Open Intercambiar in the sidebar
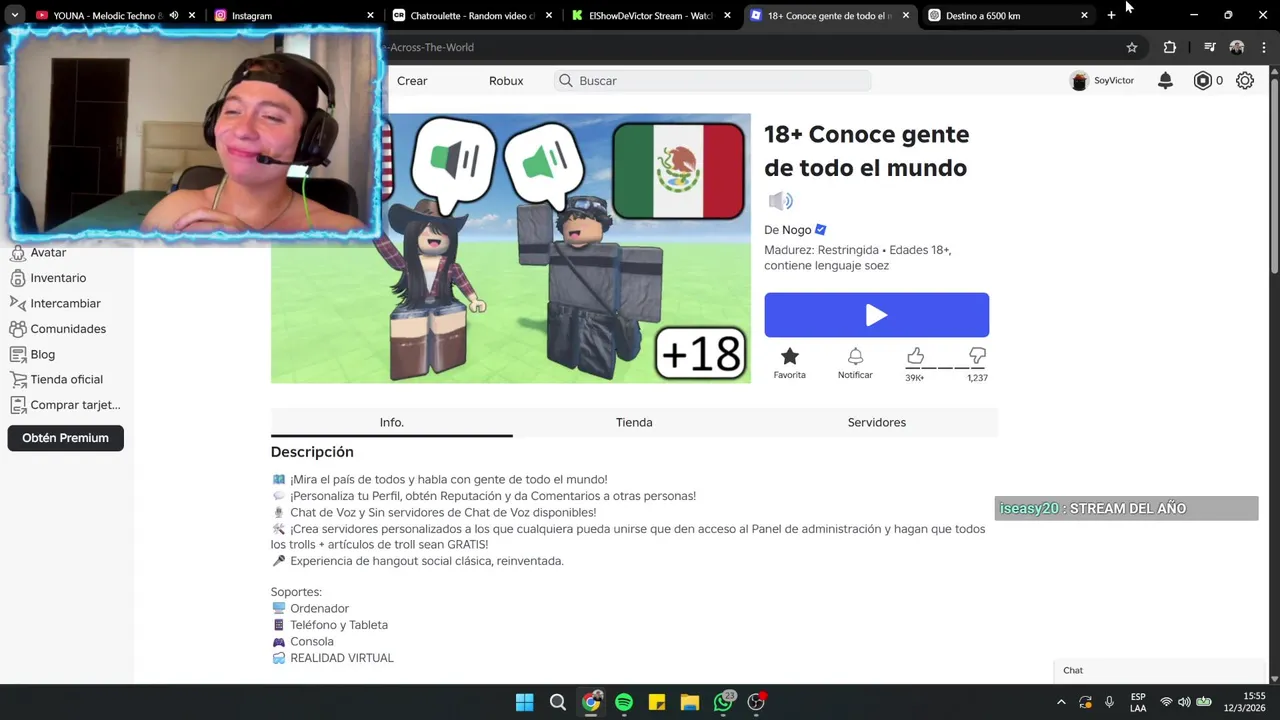 coord(65,303)
